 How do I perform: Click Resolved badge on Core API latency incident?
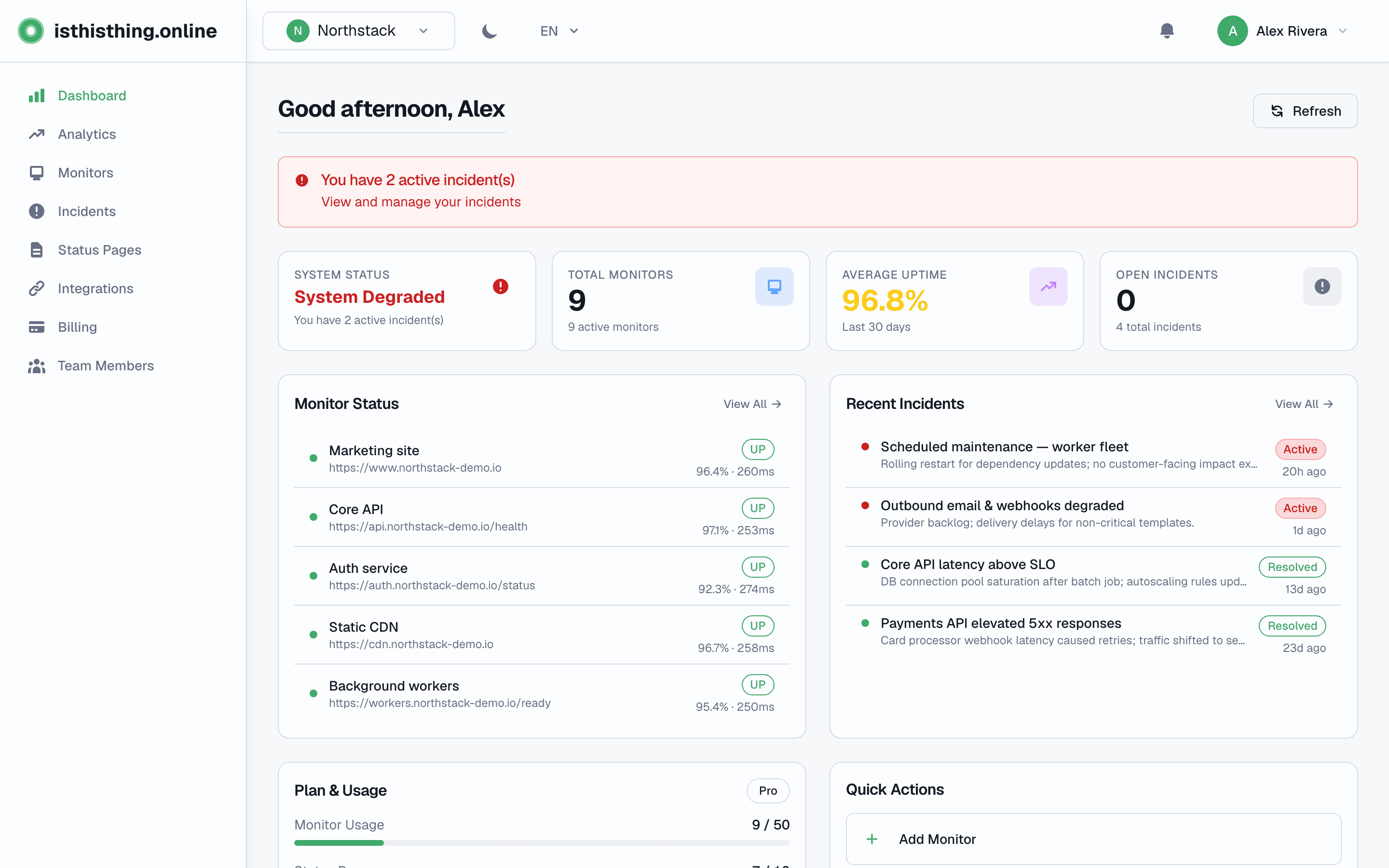1292,567
